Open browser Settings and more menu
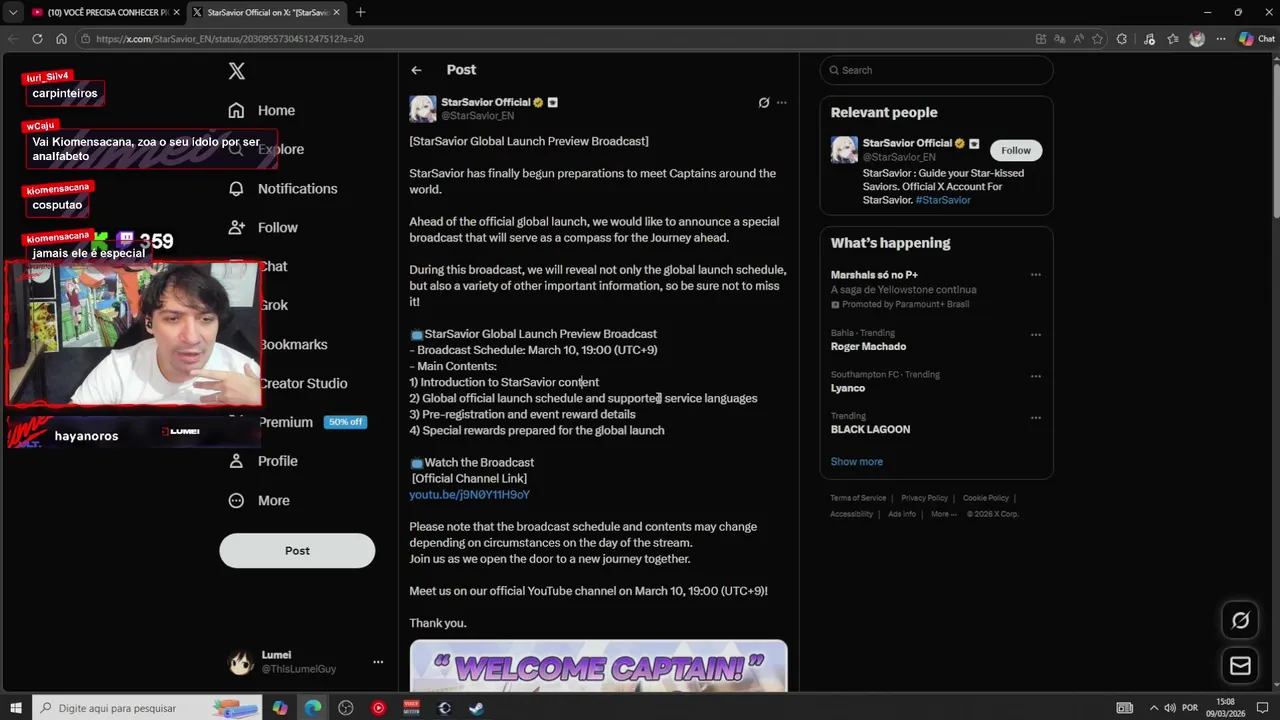This screenshot has height=720, width=1280. (1221, 39)
